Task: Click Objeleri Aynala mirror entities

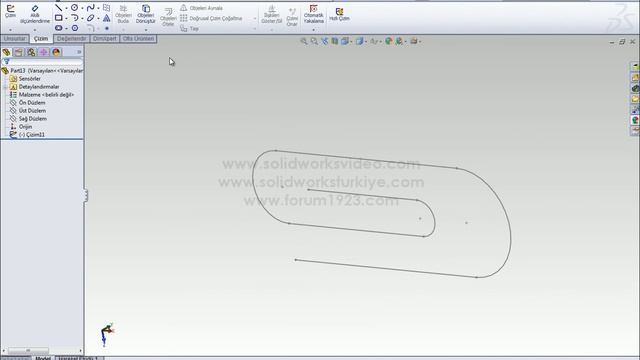Action: coord(201,8)
